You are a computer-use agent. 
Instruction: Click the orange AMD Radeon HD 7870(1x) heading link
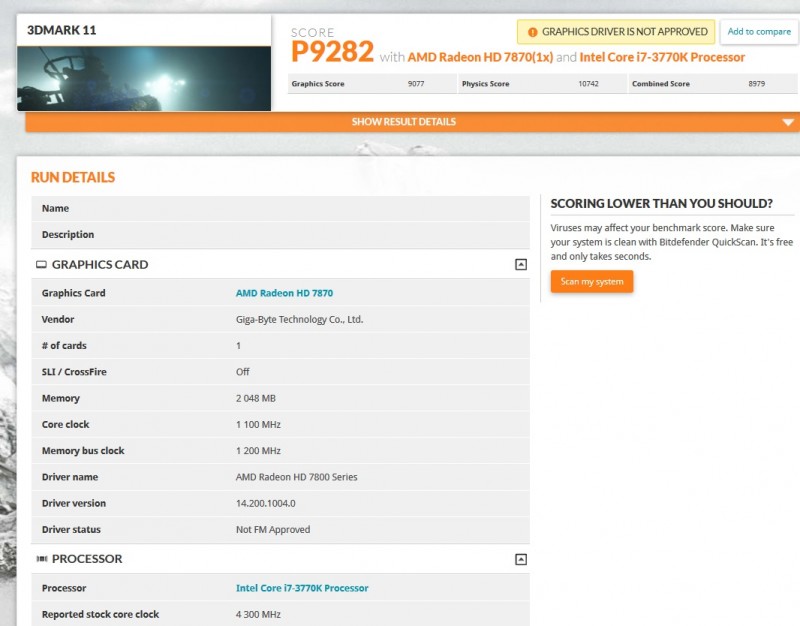[480, 57]
